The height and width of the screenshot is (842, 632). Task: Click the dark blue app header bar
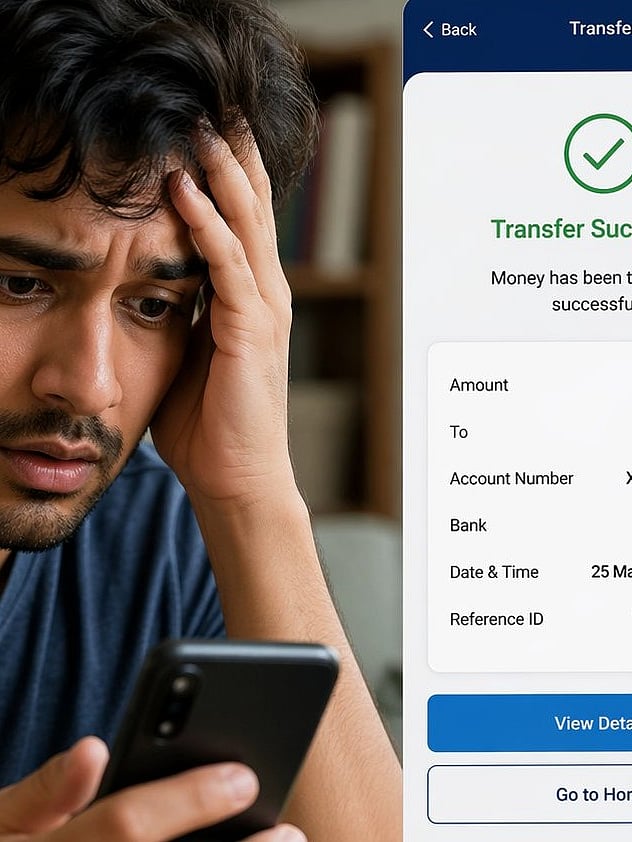518,35
